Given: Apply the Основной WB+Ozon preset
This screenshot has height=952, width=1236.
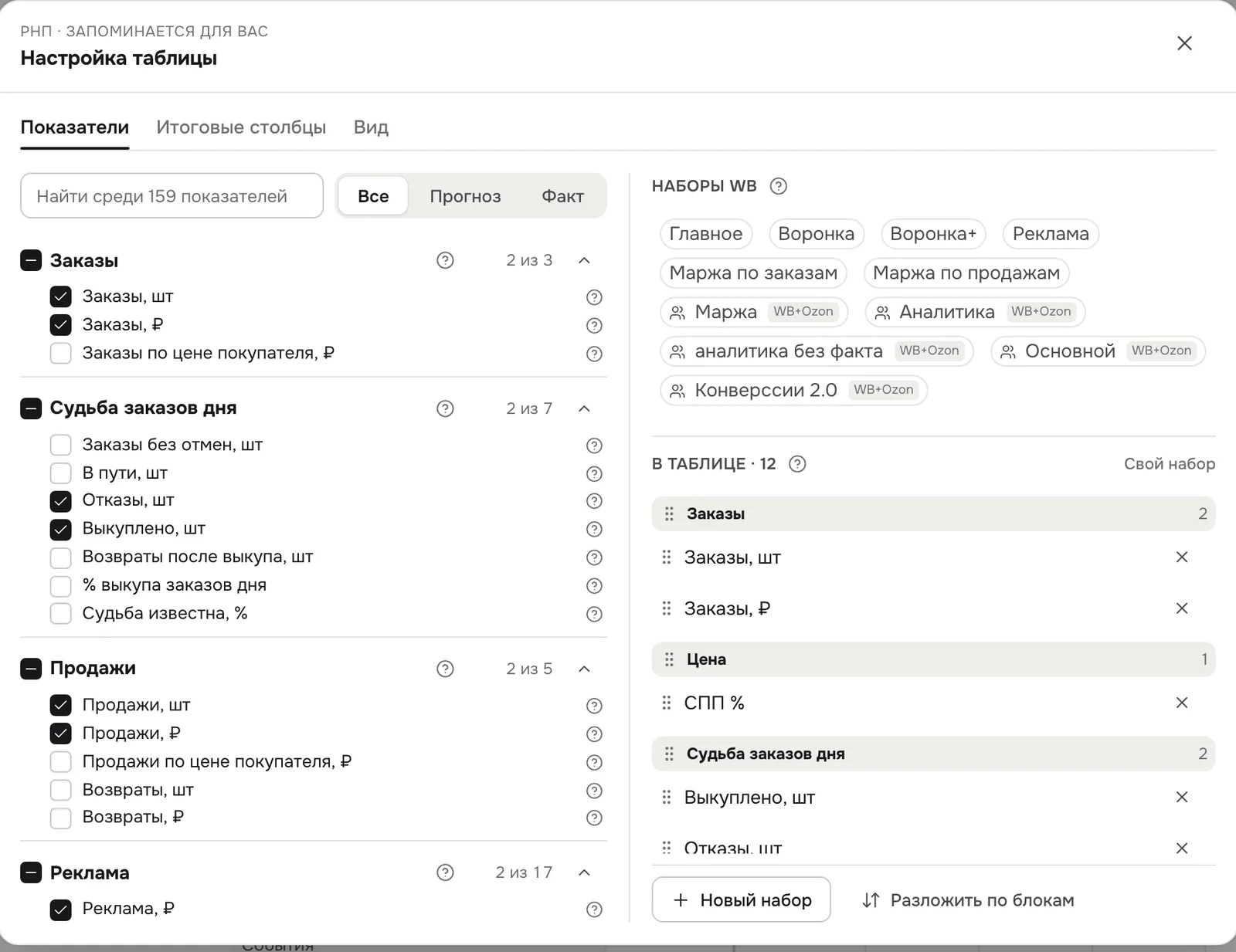Looking at the screenshot, I should pos(1098,351).
